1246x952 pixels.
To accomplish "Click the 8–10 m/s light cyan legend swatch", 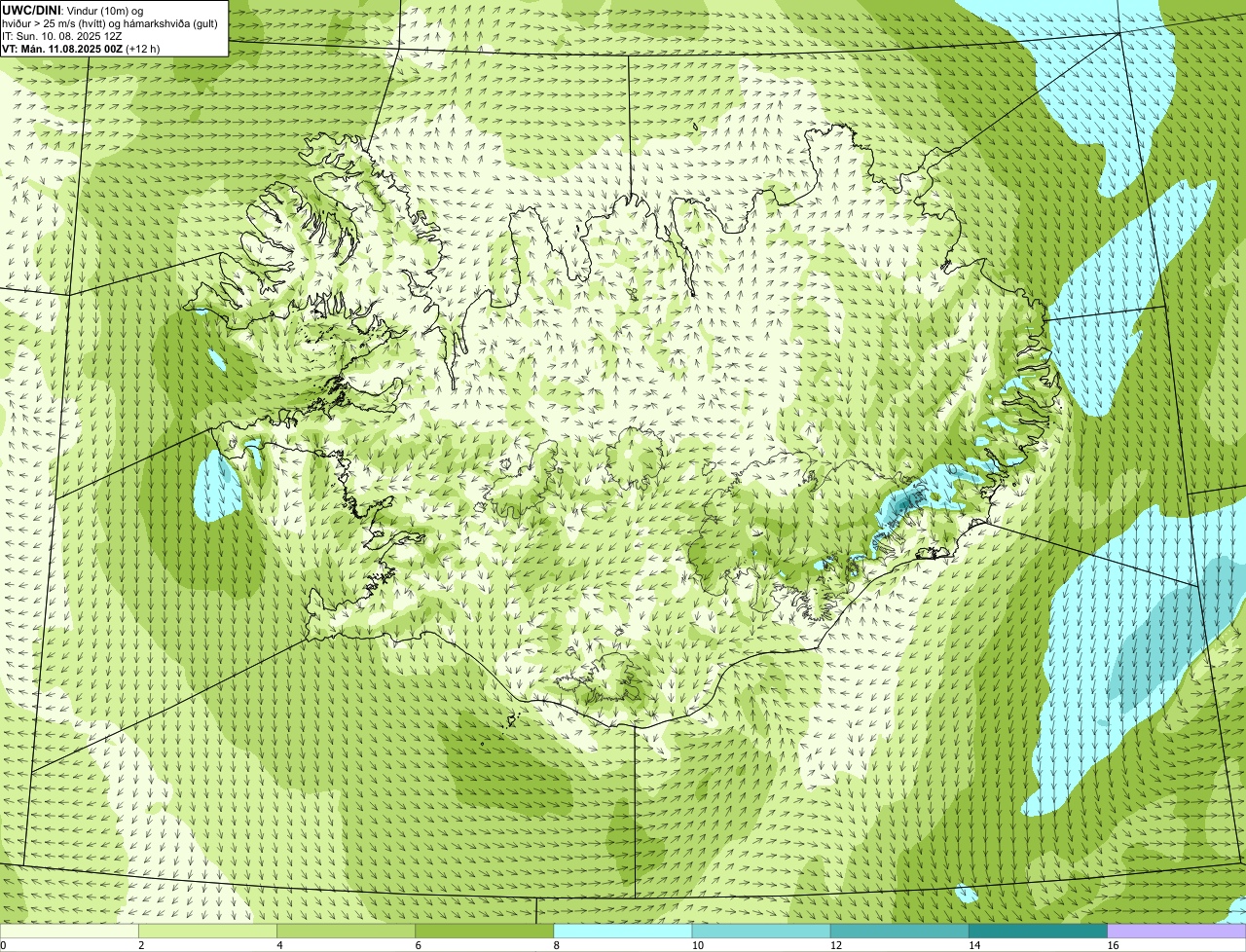I will pyautogui.click(x=623, y=932).
